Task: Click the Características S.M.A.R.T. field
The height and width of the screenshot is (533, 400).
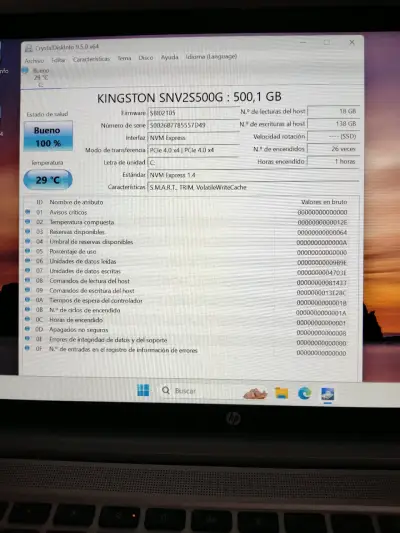Action: (253, 187)
